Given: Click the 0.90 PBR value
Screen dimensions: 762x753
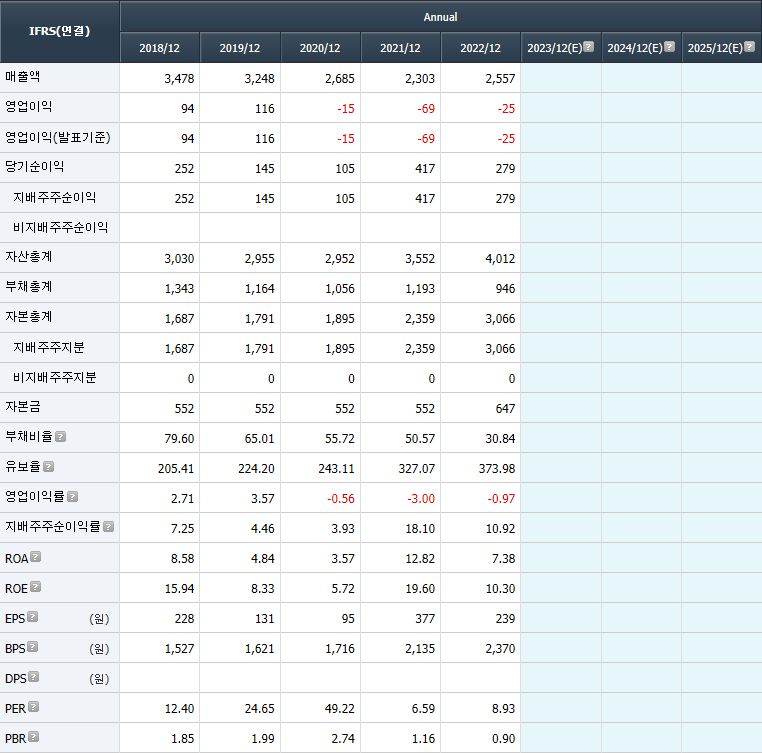Looking at the screenshot, I should pyautogui.click(x=503, y=739).
